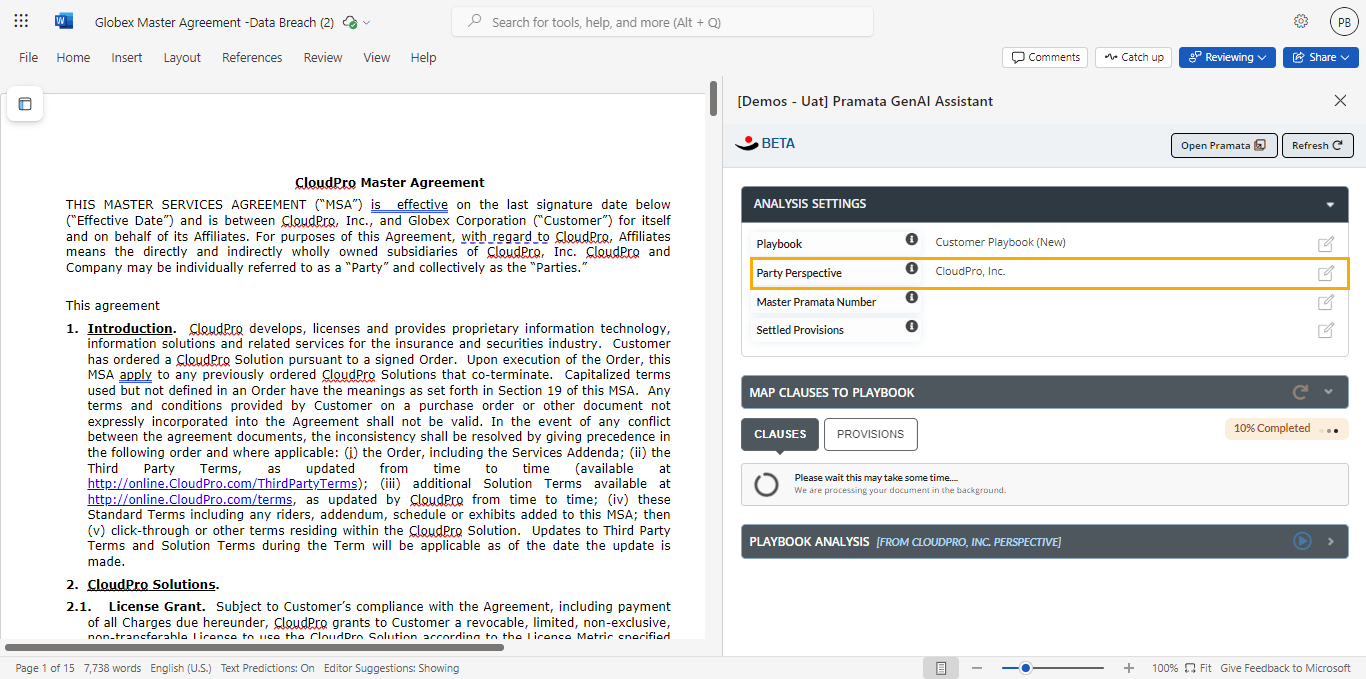The image size is (1366, 679).
Task: Click the CloudPro, Inc. perspective value
Action: pyautogui.click(x=970, y=271)
